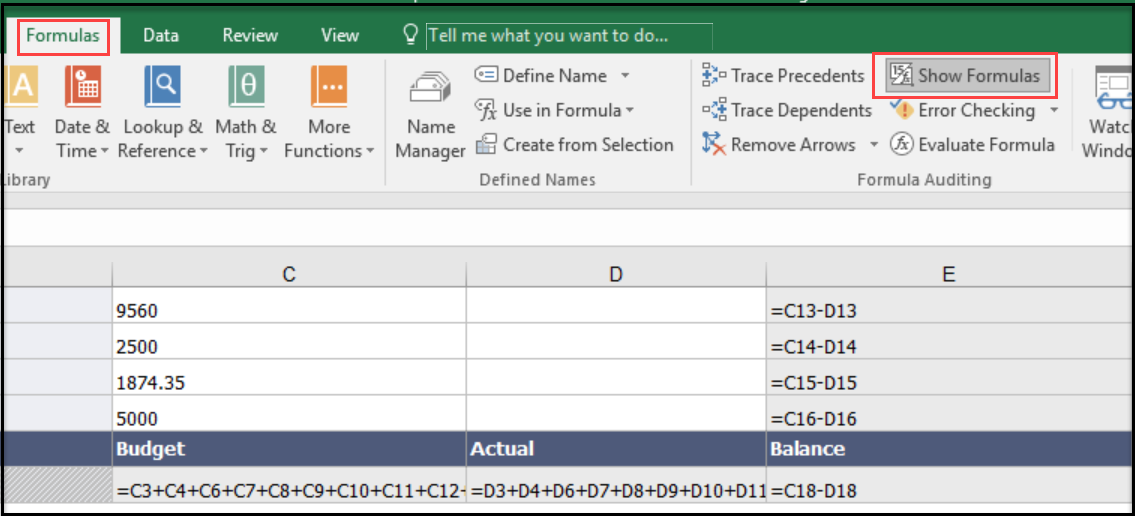Image resolution: width=1135 pixels, height=516 pixels.
Task: Select the =D3+D4+D6 sum formula cell
Action: coord(616,486)
